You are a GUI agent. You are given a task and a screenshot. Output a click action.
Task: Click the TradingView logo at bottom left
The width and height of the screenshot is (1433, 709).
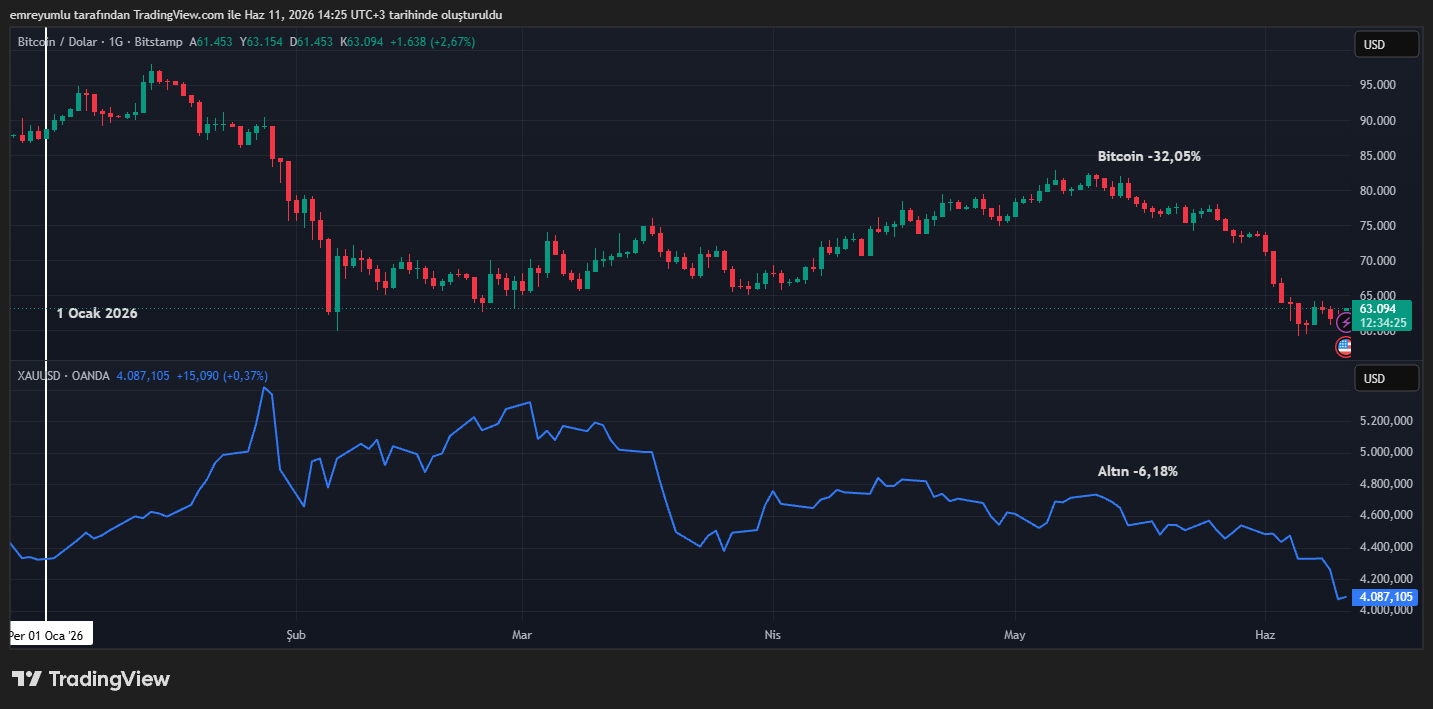pyautogui.click(x=91, y=679)
